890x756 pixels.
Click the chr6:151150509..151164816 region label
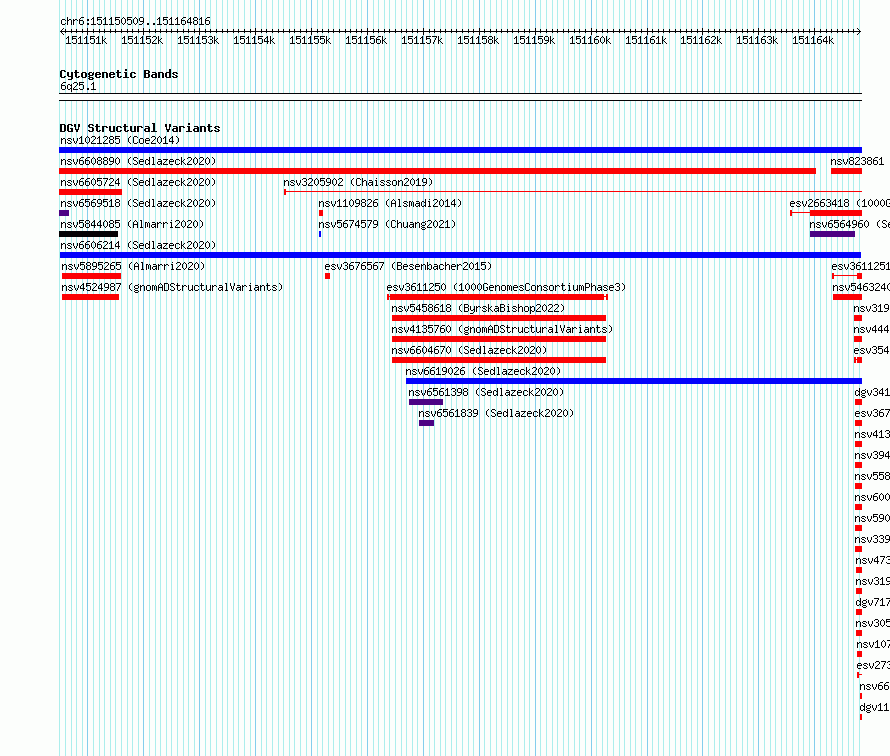(135, 21)
